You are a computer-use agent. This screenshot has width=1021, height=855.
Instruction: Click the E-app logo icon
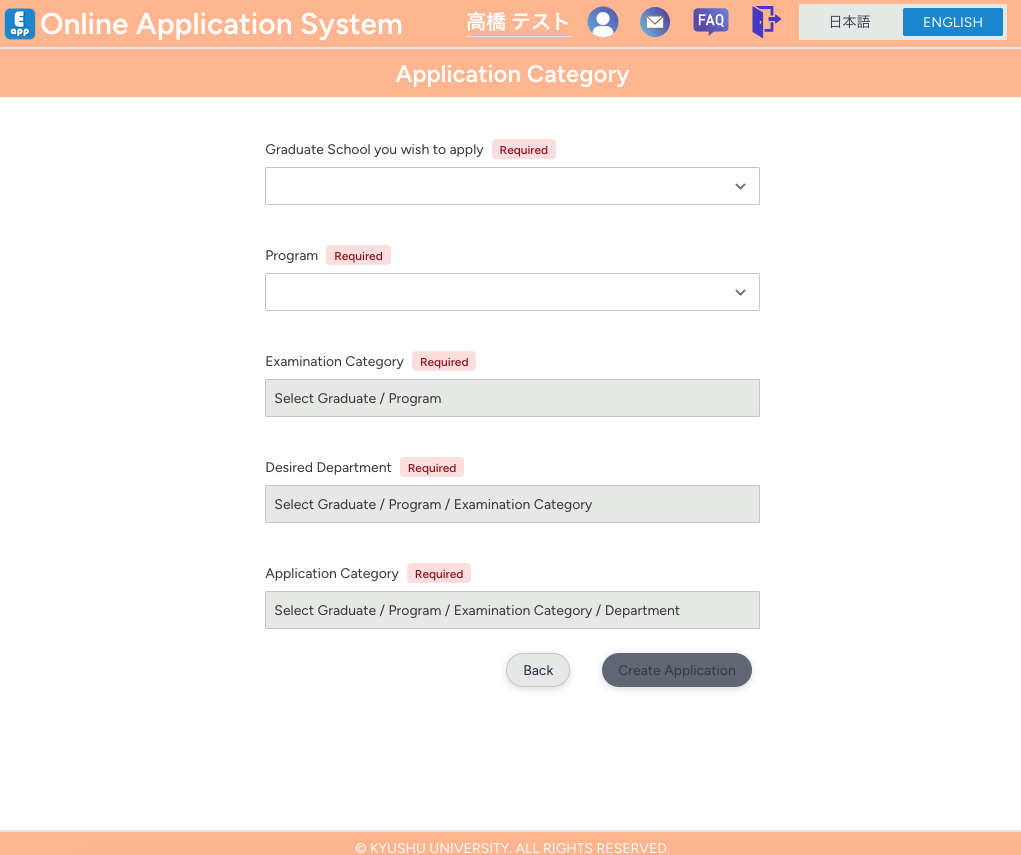tap(20, 24)
